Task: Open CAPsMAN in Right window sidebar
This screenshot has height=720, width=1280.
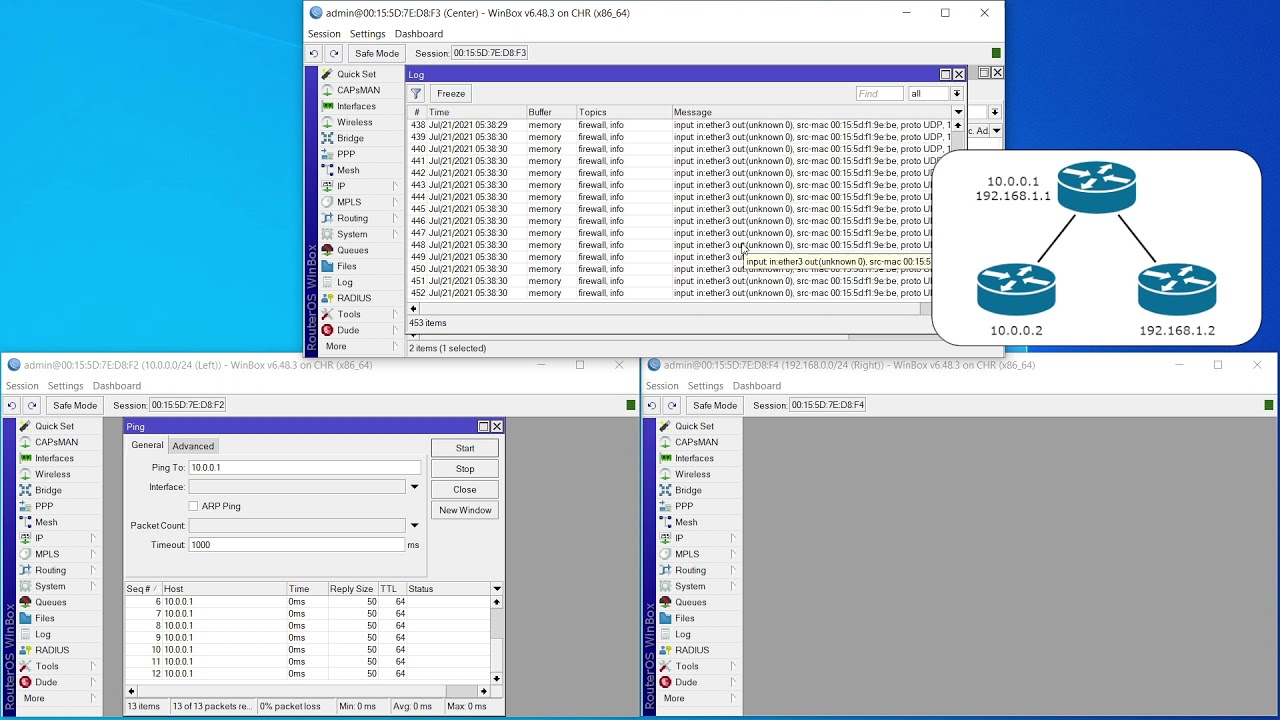Action: click(x=696, y=442)
